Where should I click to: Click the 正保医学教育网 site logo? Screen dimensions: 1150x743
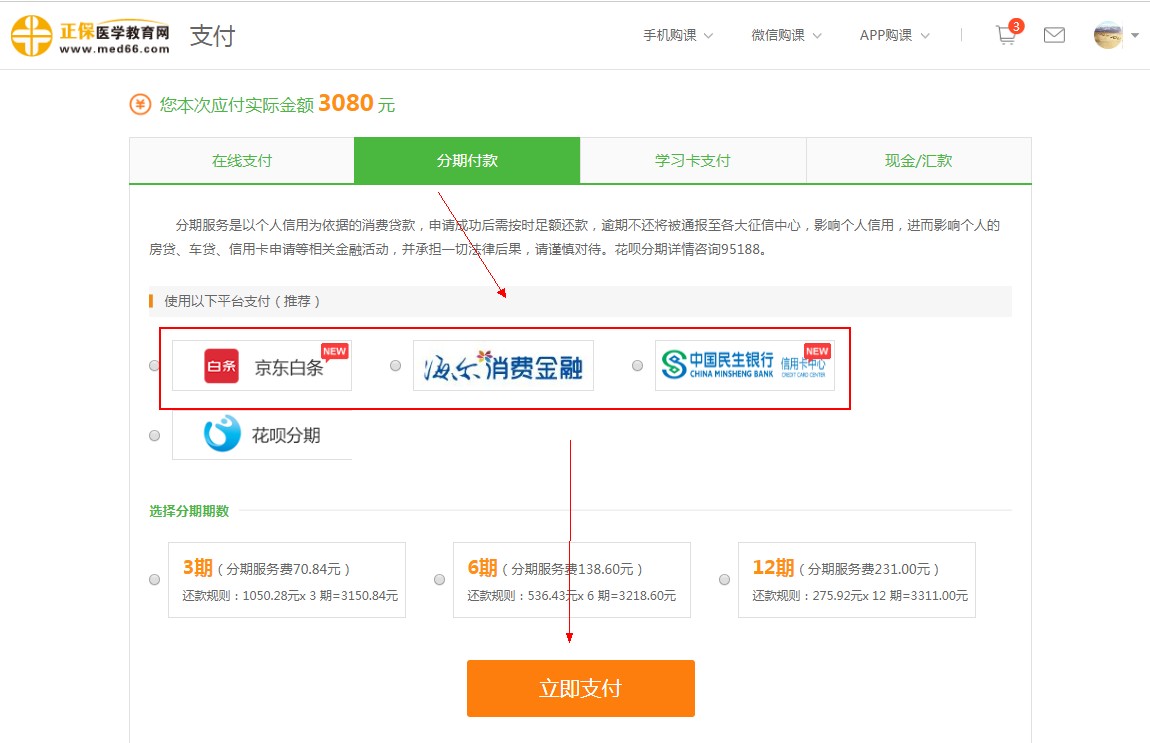90,35
